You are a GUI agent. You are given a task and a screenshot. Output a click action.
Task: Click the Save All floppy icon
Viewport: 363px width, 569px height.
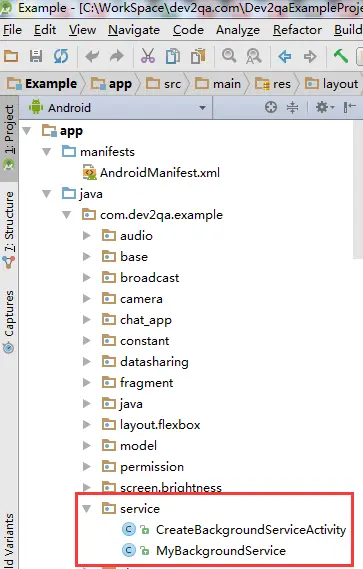[x=36, y=56]
